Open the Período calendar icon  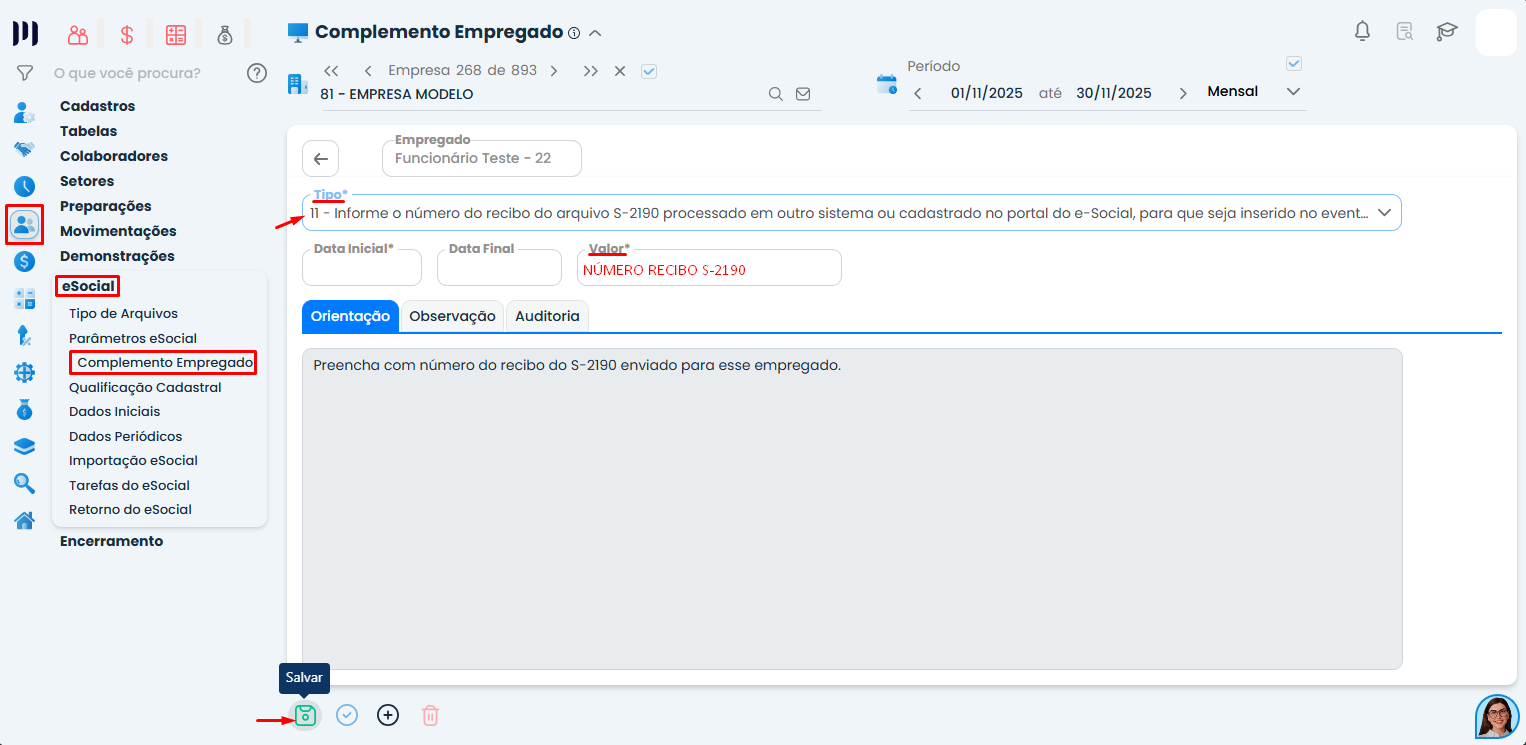pos(887,84)
